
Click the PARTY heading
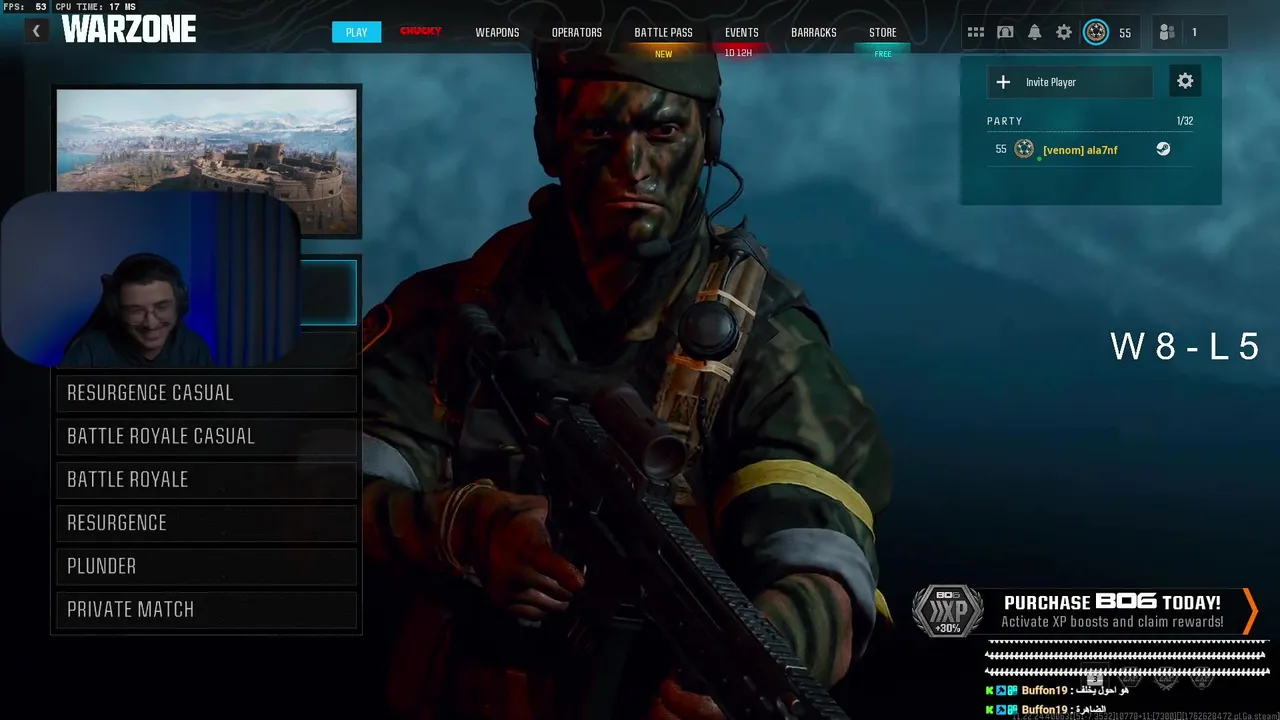click(1005, 121)
